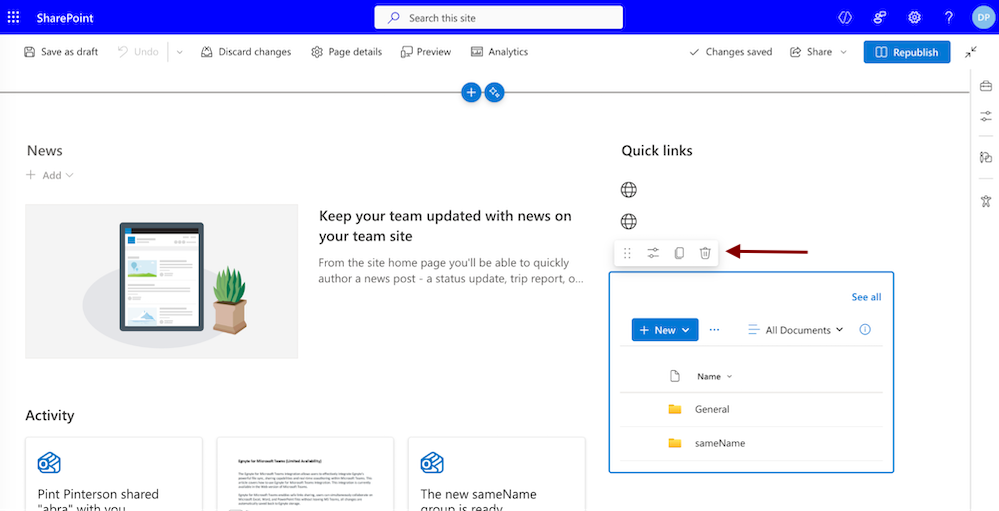Click the sparkle icon beside the plus button
The height and width of the screenshot is (511, 999).
[494, 92]
